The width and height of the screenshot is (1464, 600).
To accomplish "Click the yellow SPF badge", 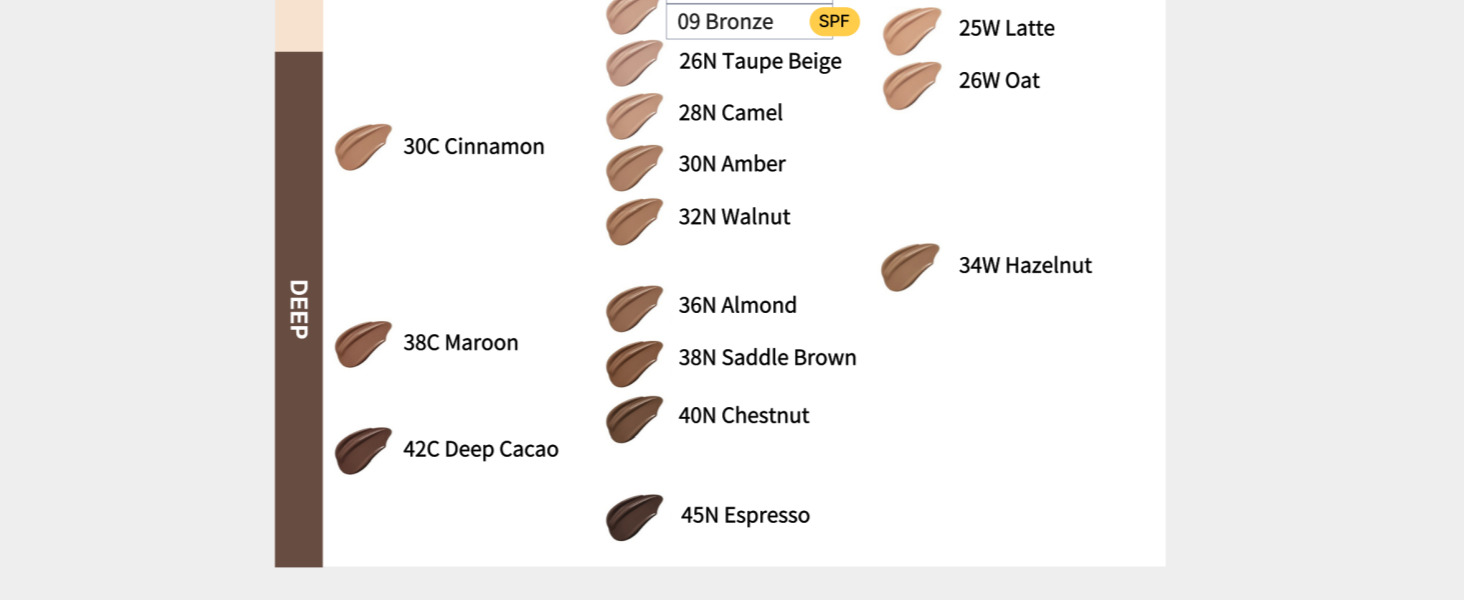I will (834, 21).
